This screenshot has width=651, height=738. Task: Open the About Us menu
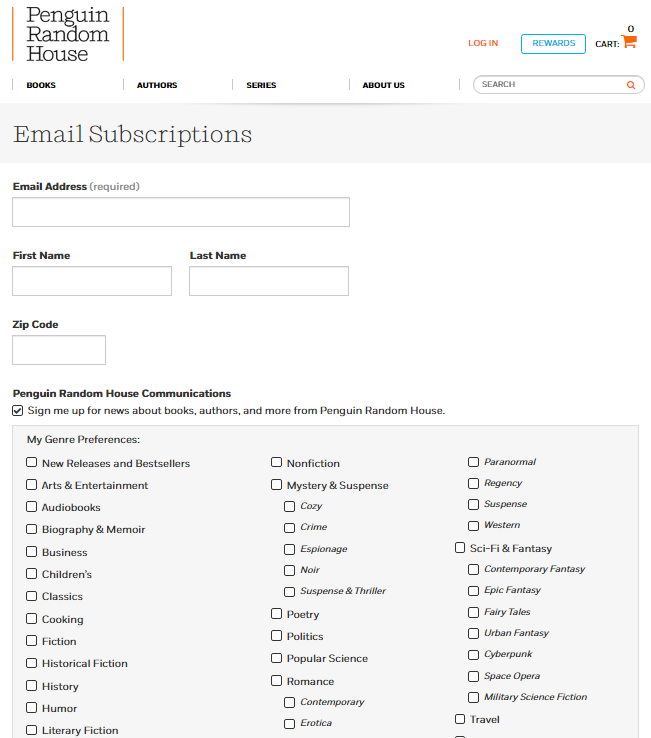point(383,85)
